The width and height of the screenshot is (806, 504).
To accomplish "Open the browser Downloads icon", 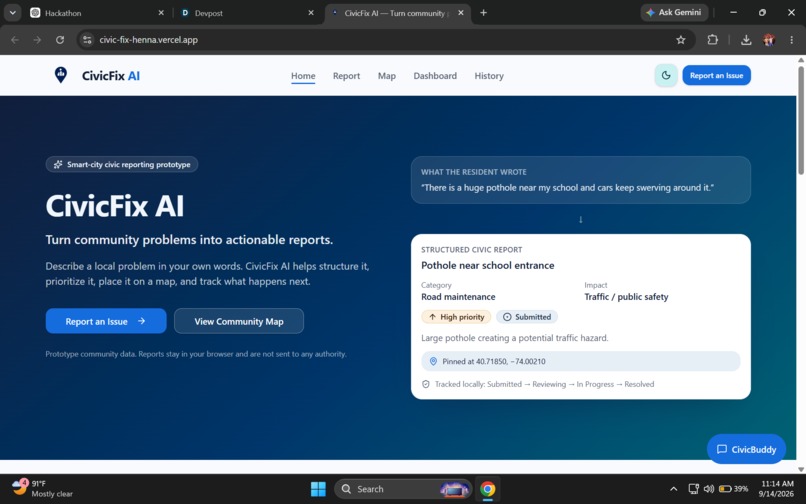I will (x=746, y=40).
